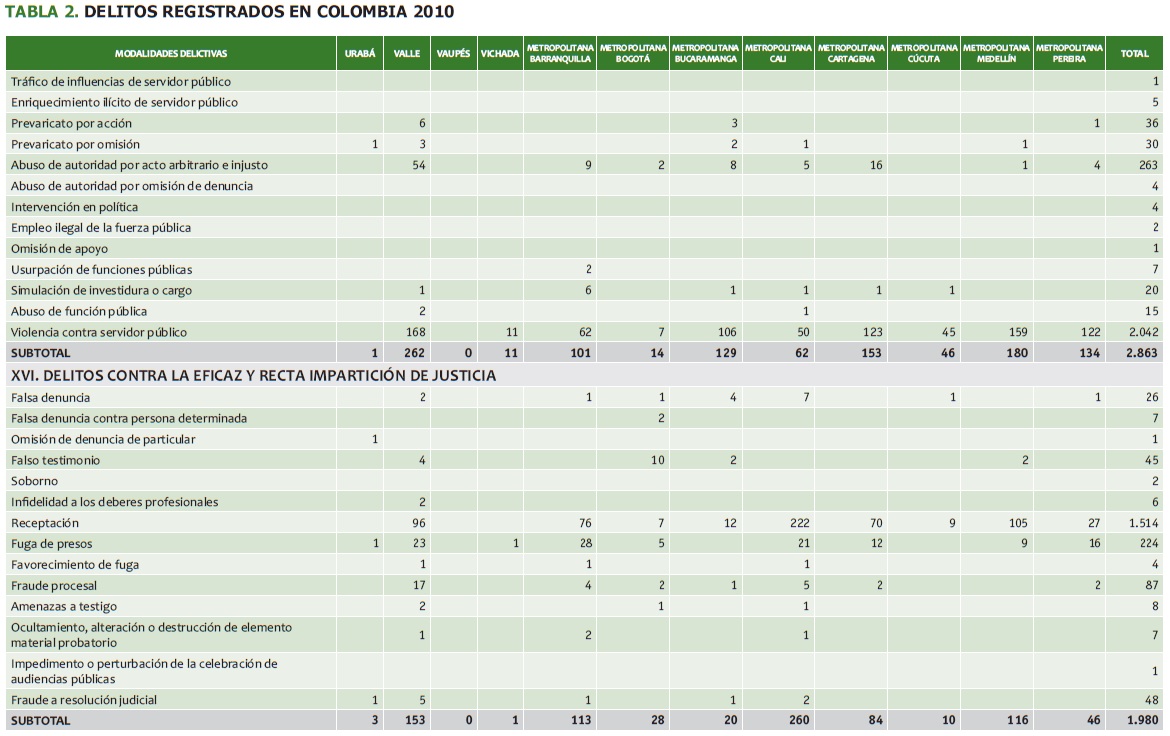Click the 'Amenazas a testigo' row label

(x=64, y=606)
